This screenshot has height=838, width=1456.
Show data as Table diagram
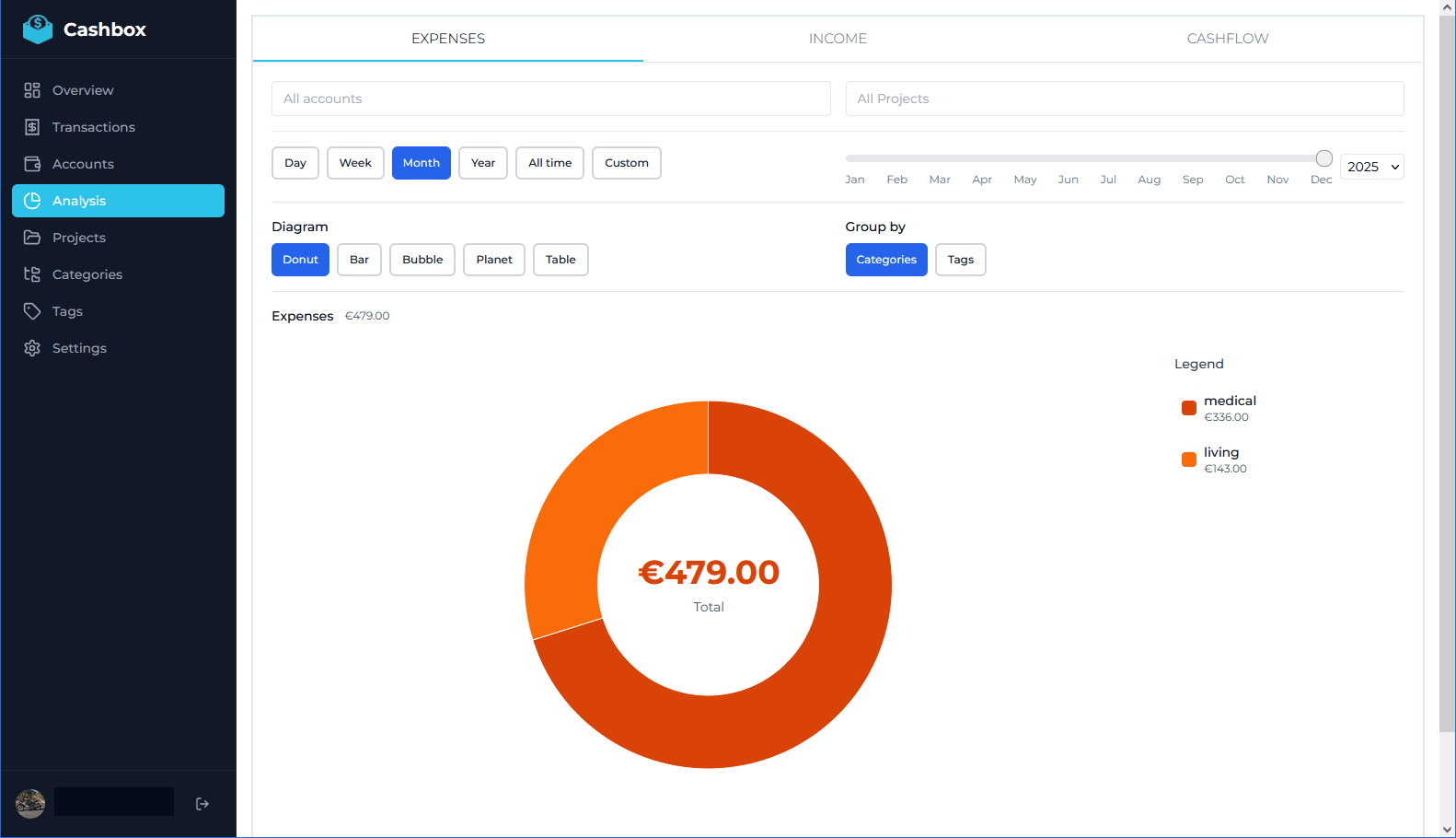[x=560, y=260]
